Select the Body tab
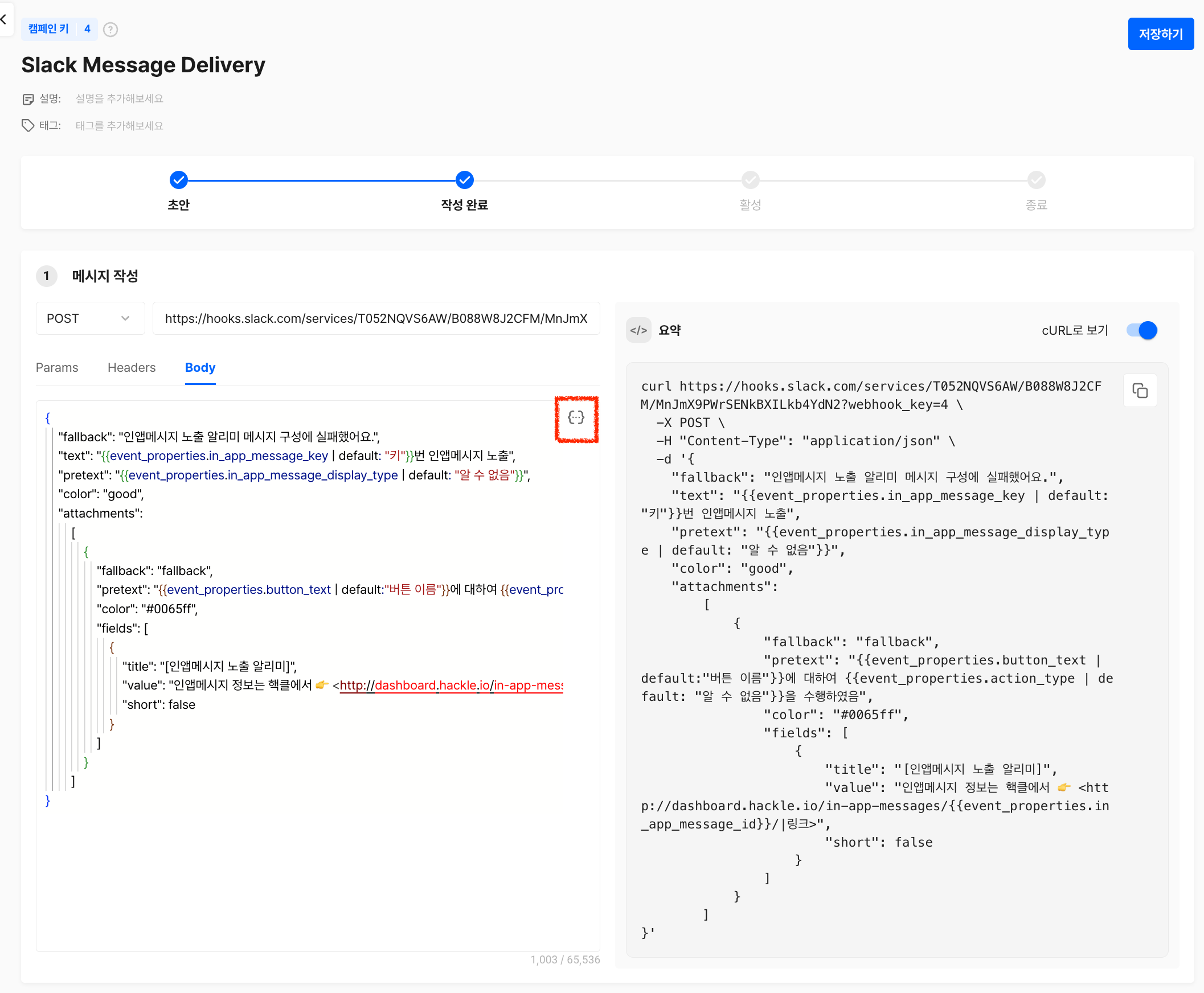This screenshot has height=993, width=1204. click(x=200, y=367)
